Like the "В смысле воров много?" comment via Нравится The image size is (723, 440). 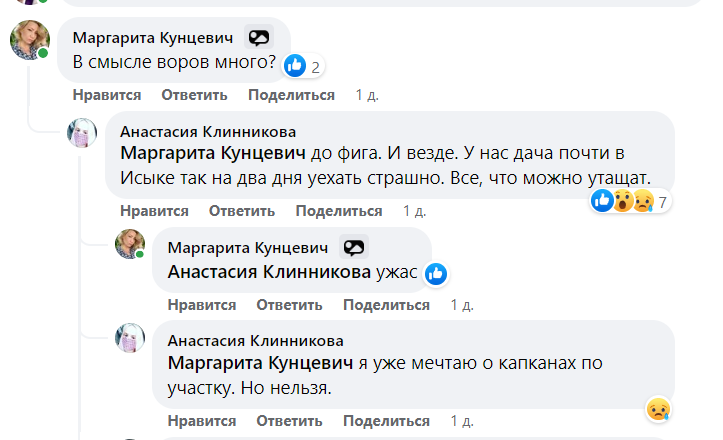[107, 95]
